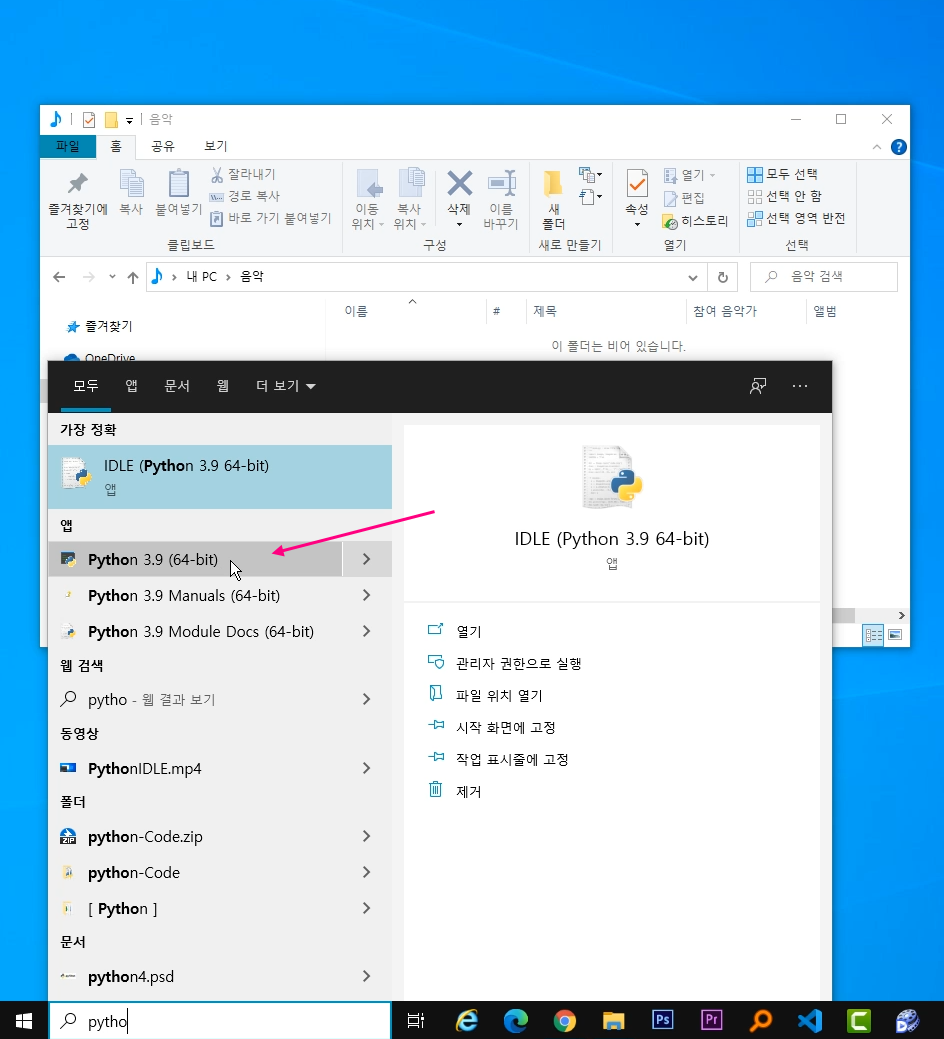
Task: Go back with Explorer back arrow
Action: click(59, 277)
